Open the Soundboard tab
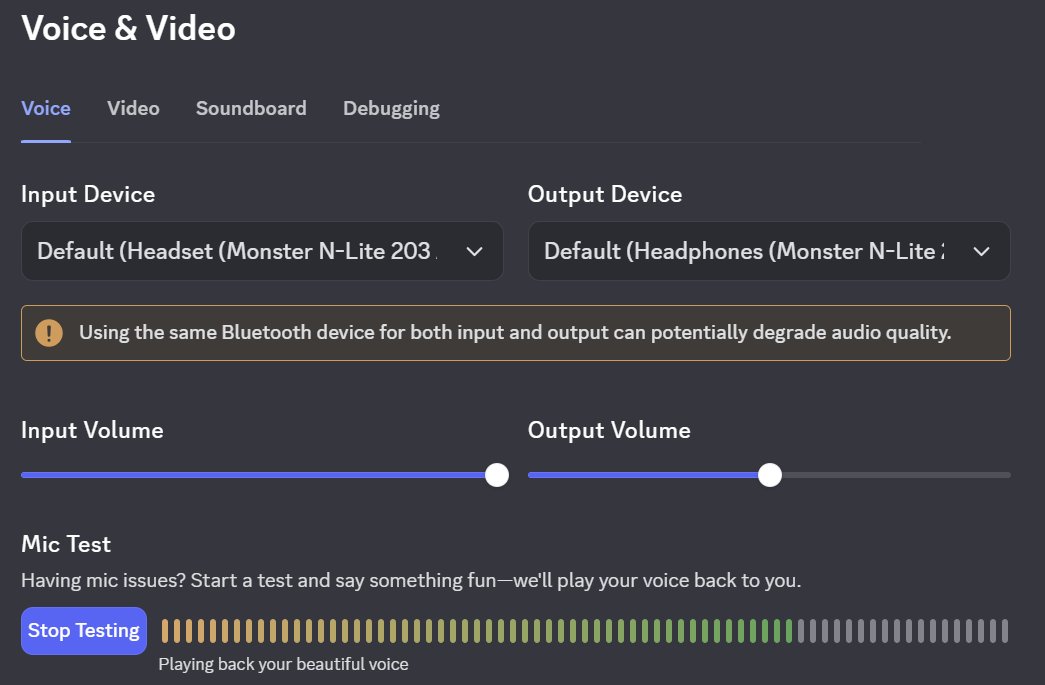The image size is (1045, 685). tap(251, 109)
